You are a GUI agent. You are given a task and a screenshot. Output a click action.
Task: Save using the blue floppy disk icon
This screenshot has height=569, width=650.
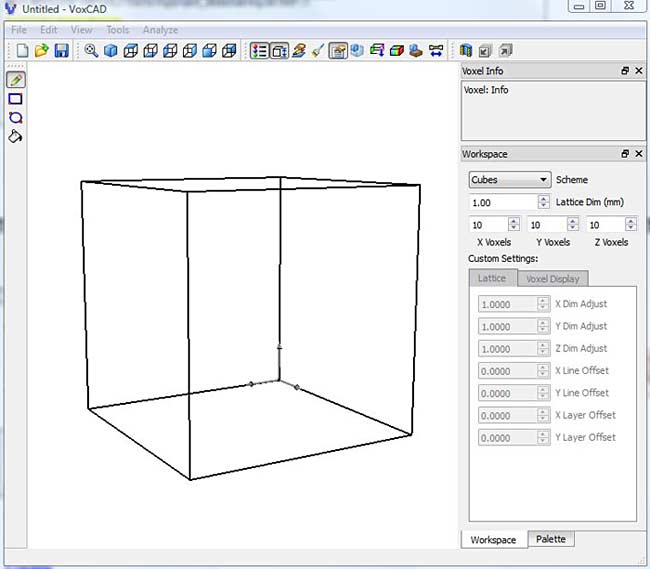point(61,51)
